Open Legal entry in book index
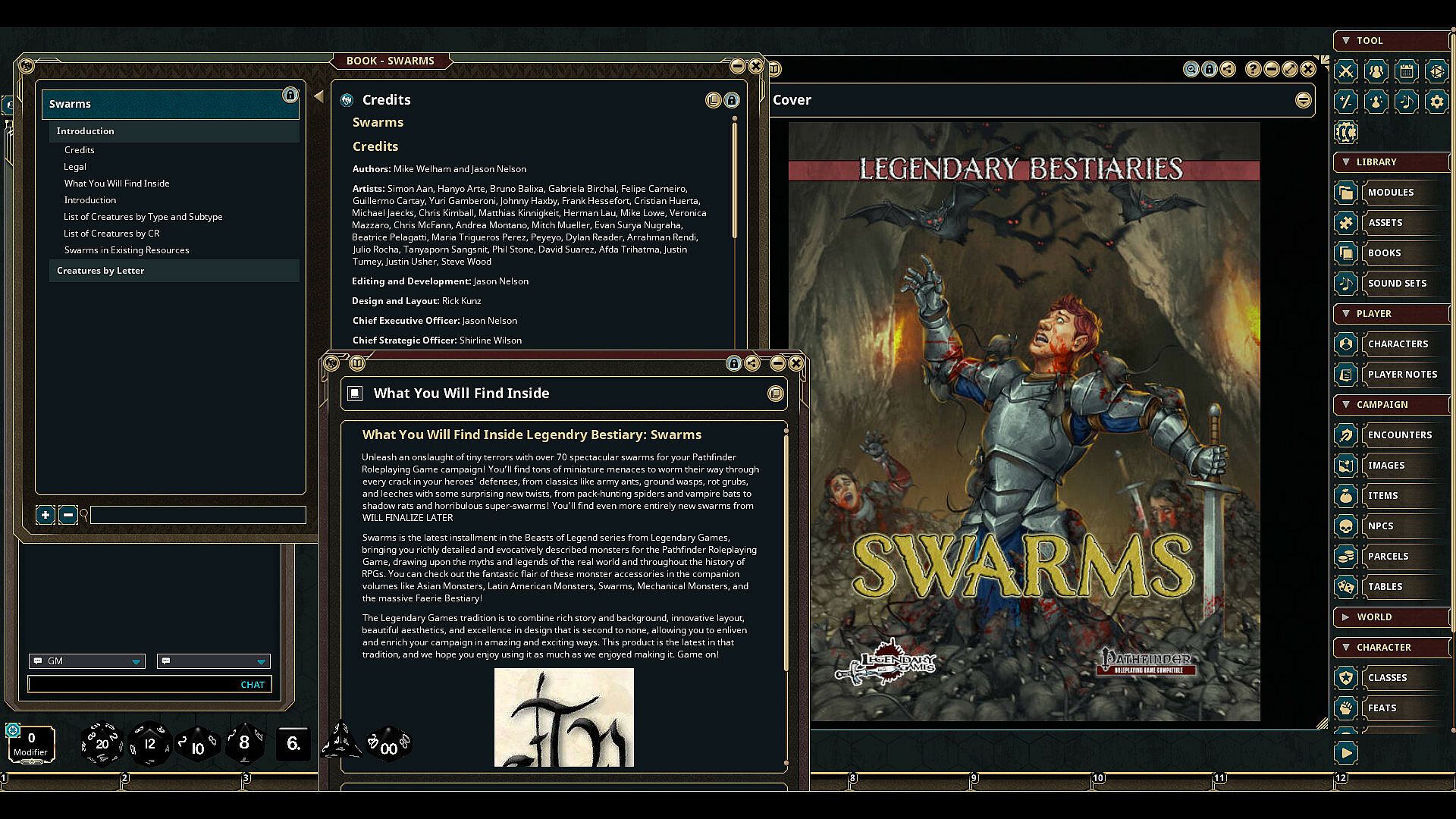1456x819 pixels. (x=75, y=167)
